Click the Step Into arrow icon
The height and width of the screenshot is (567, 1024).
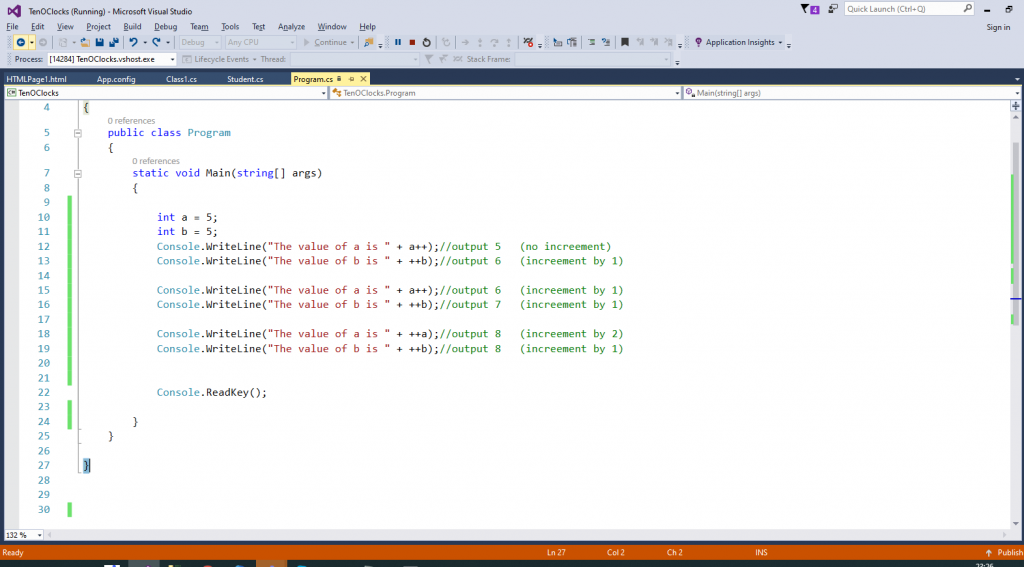480,42
